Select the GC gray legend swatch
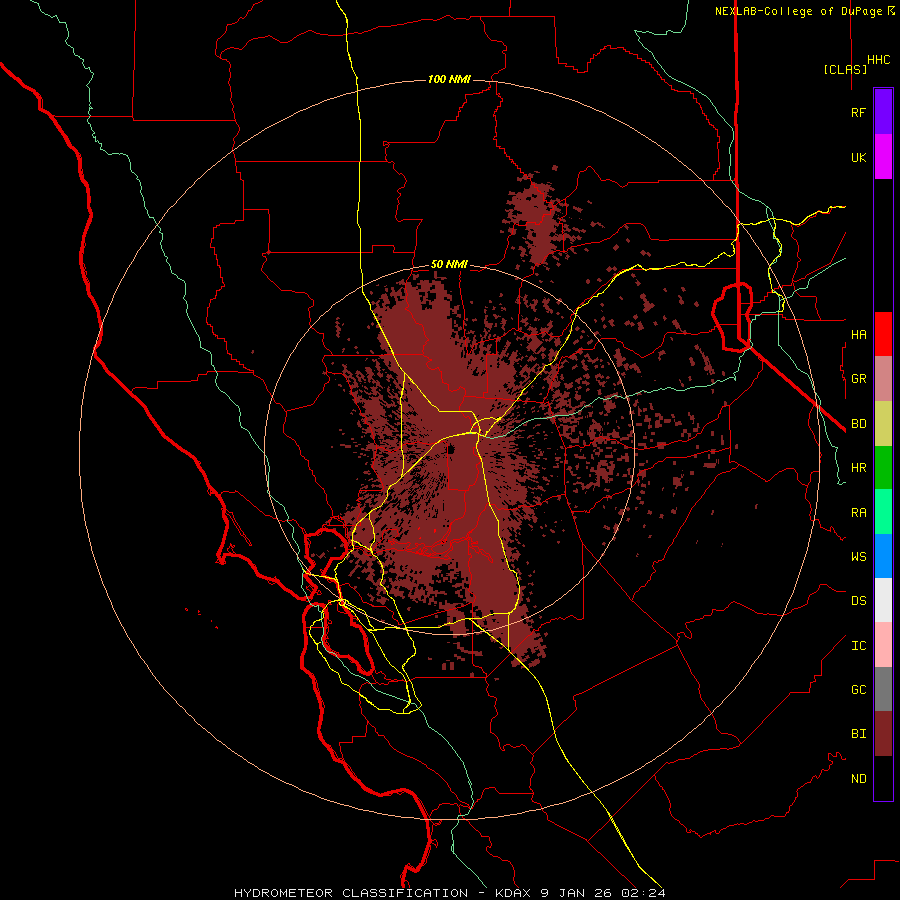The image size is (900, 900). [883, 689]
